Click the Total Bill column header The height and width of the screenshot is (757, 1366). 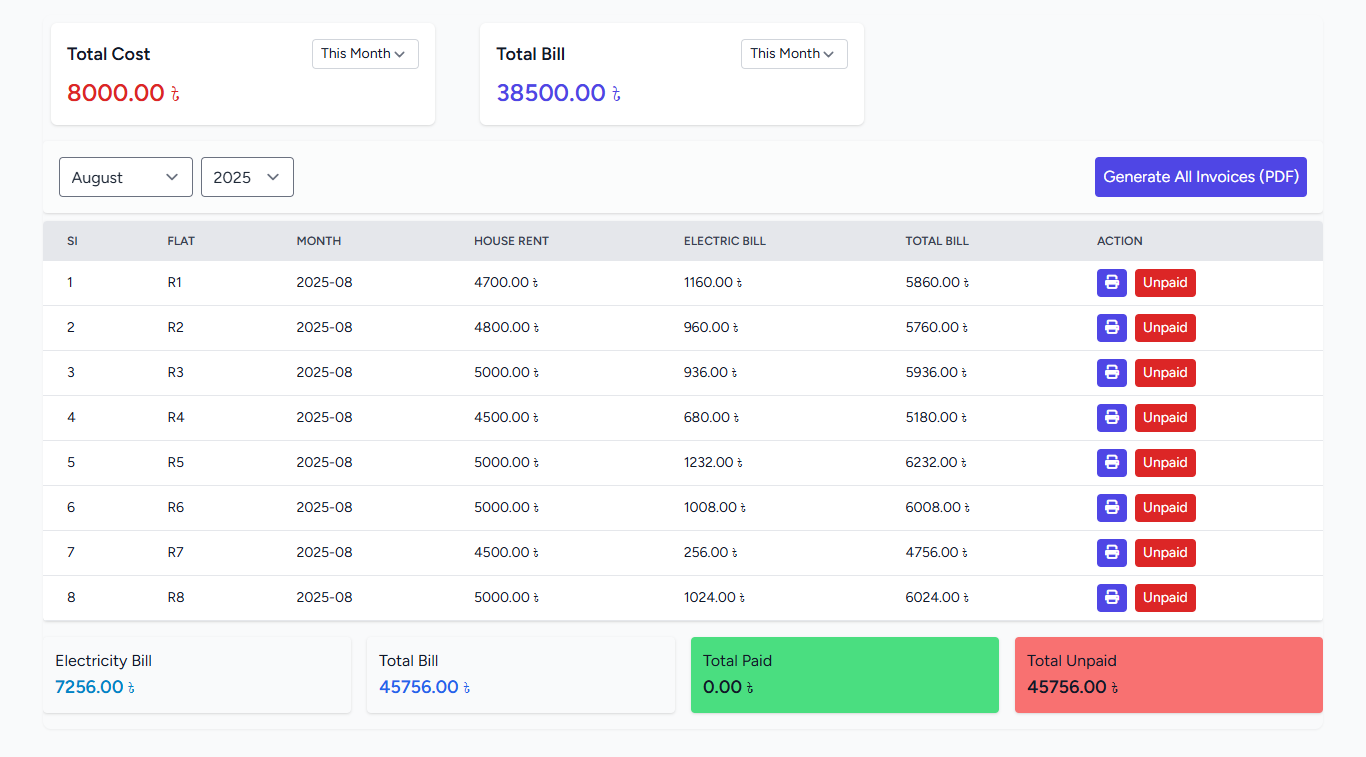point(937,241)
